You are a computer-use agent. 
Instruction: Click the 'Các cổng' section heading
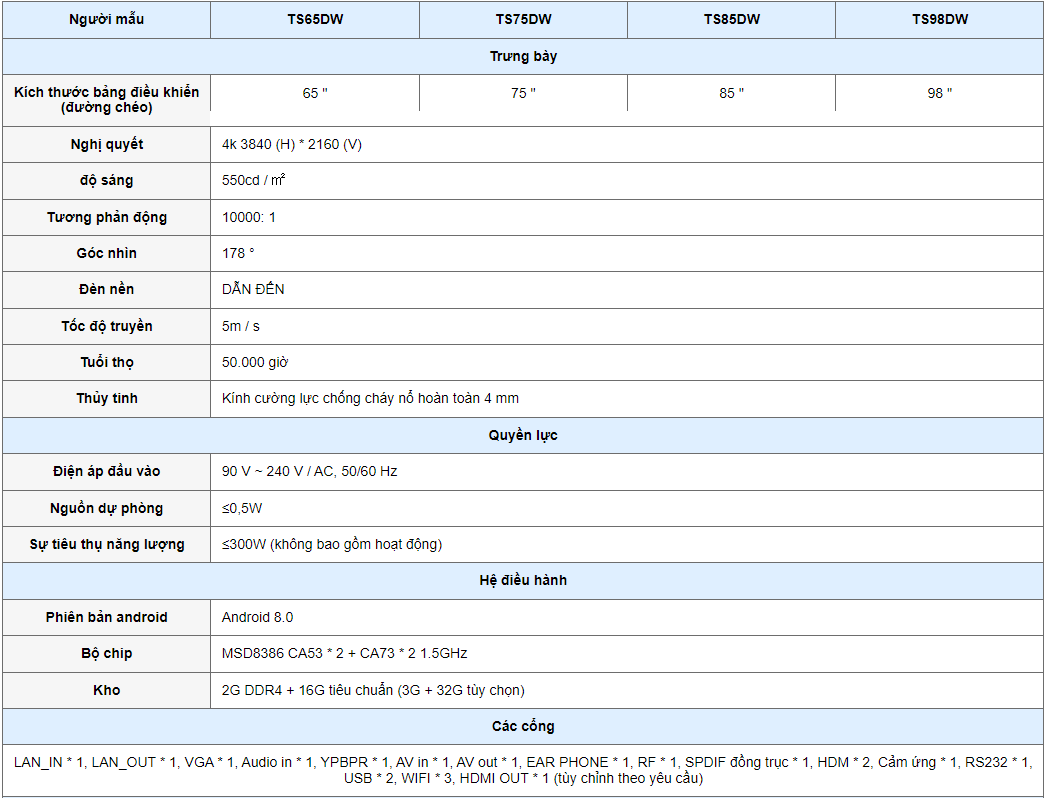(523, 726)
